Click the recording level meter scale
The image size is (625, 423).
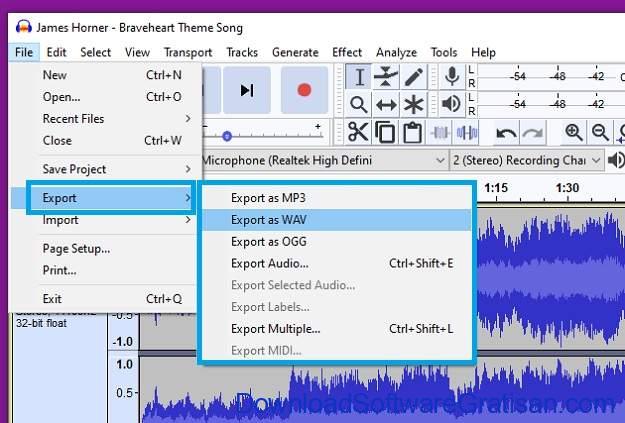551,76
